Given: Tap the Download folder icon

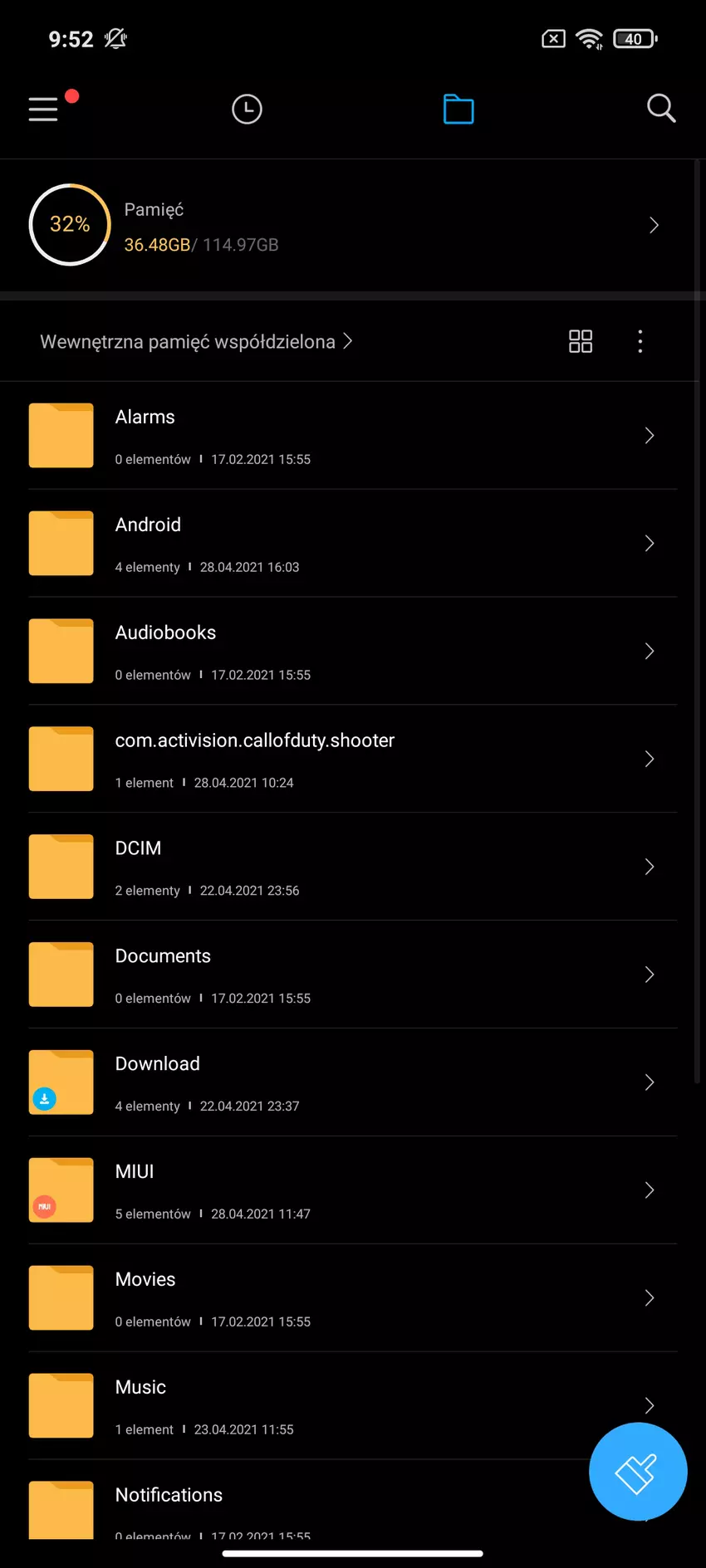Looking at the screenshot, I should pos(61,1082).
